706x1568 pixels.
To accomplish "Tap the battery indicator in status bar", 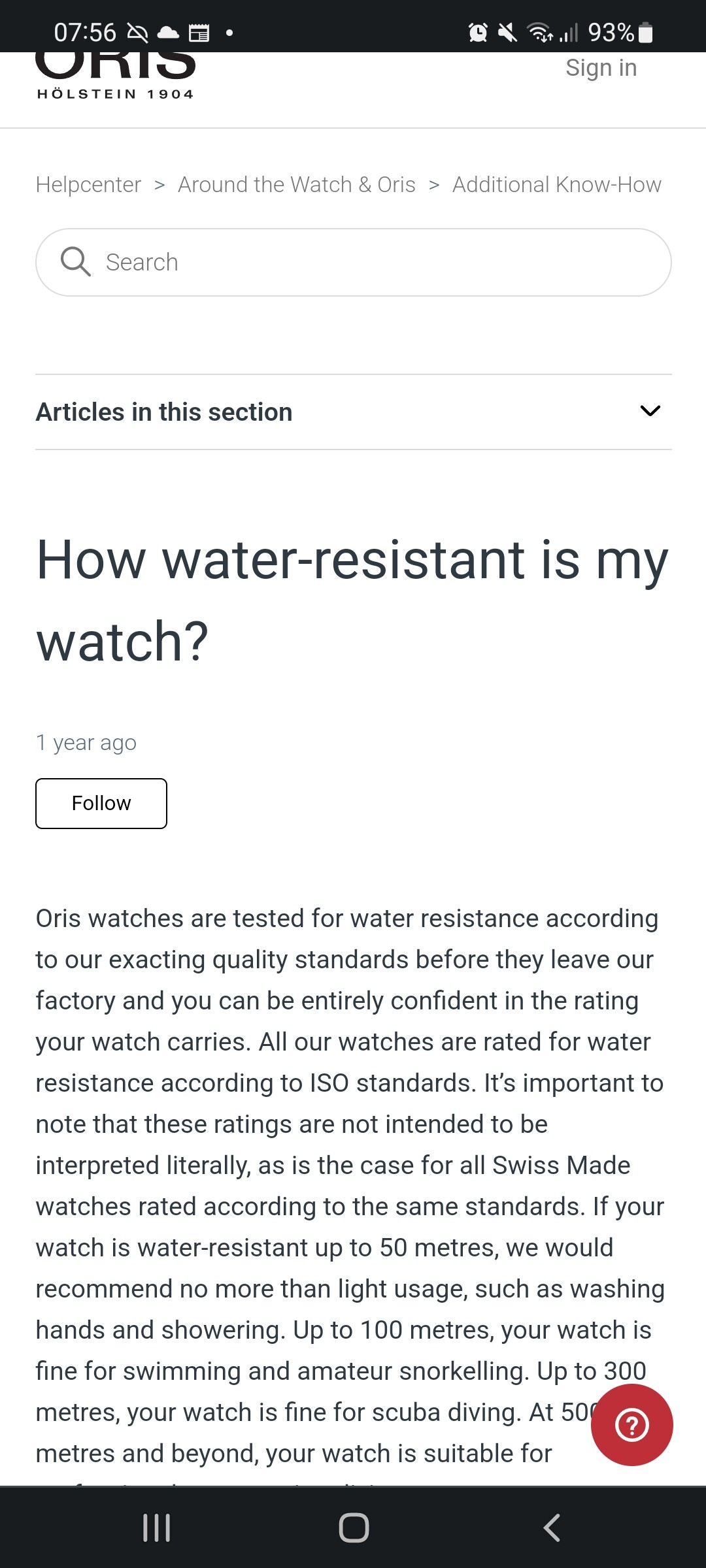I will [645, 32].
